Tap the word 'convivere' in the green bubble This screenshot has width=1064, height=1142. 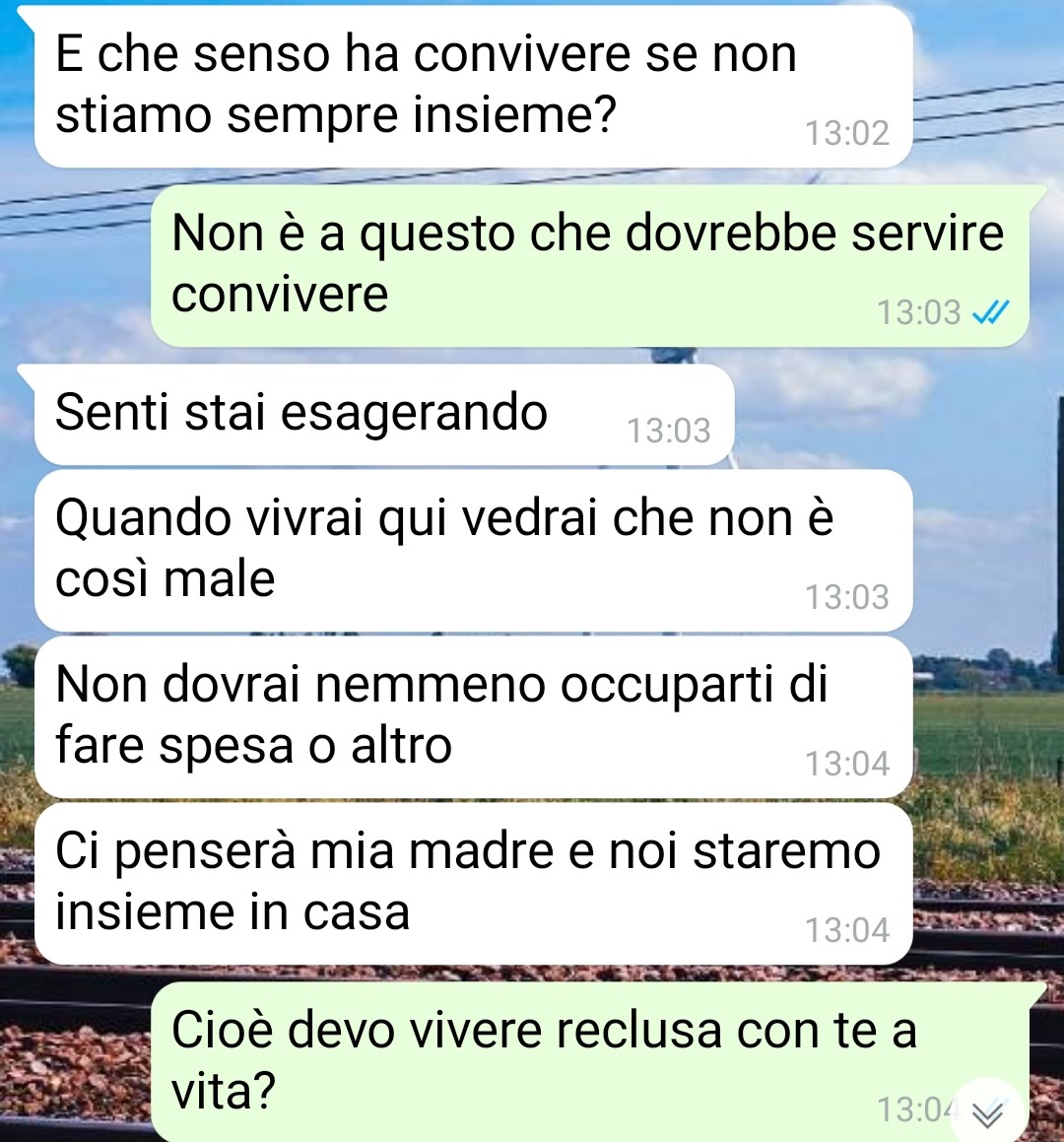tap(280, 295)
